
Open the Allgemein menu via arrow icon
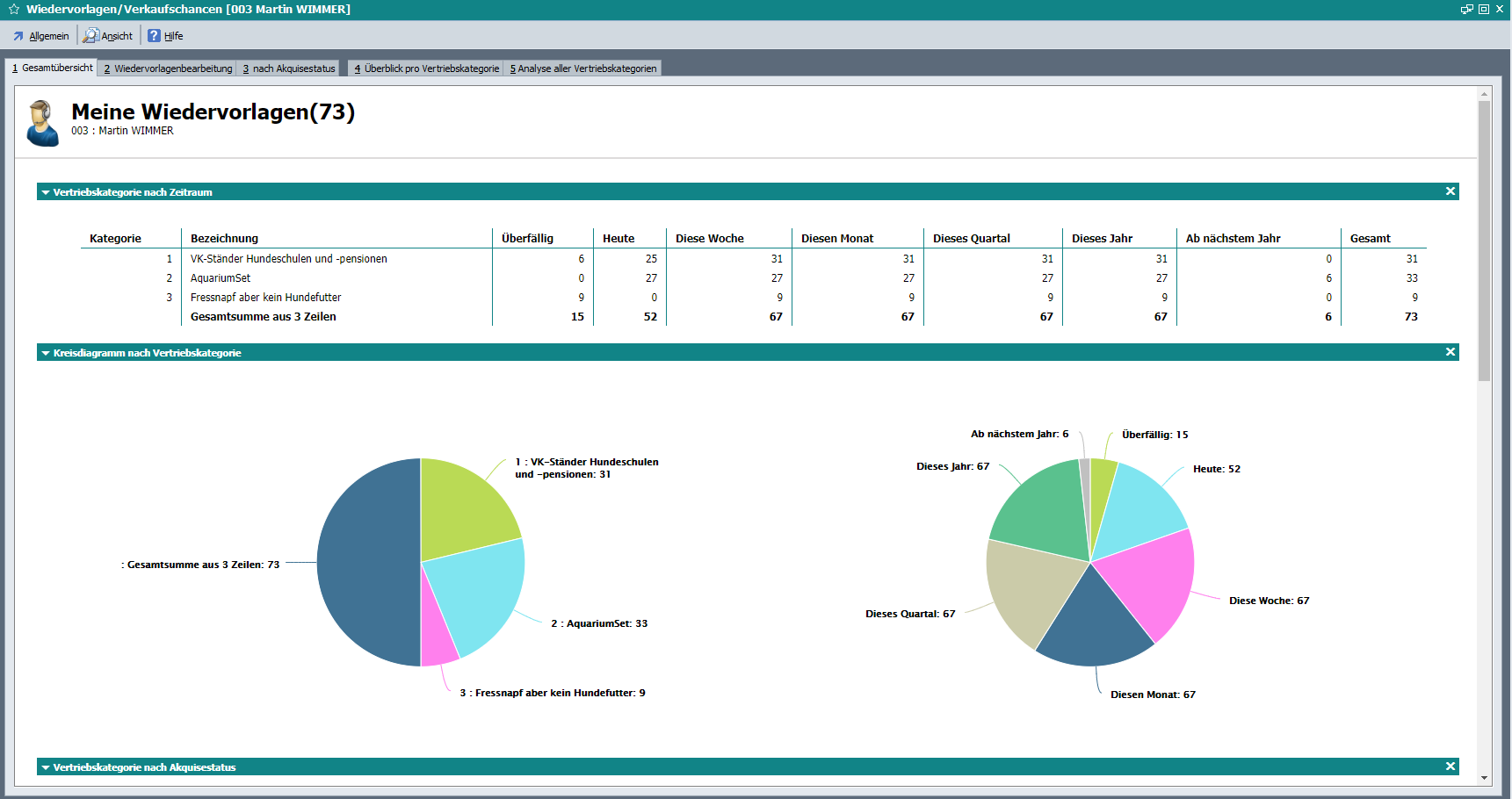click(x=18, y=36)
